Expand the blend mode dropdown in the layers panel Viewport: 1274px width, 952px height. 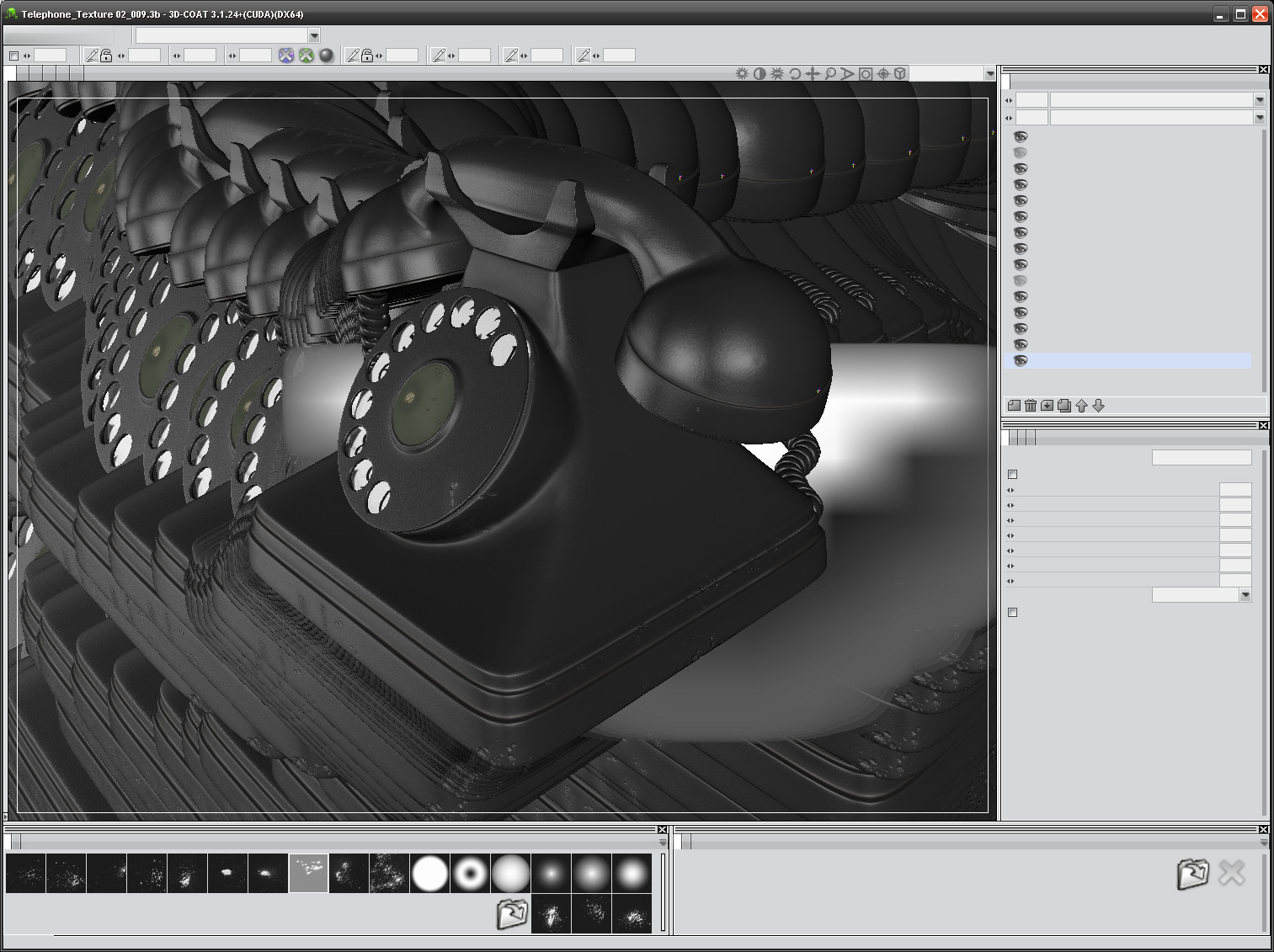click(x=1260, y=99)
